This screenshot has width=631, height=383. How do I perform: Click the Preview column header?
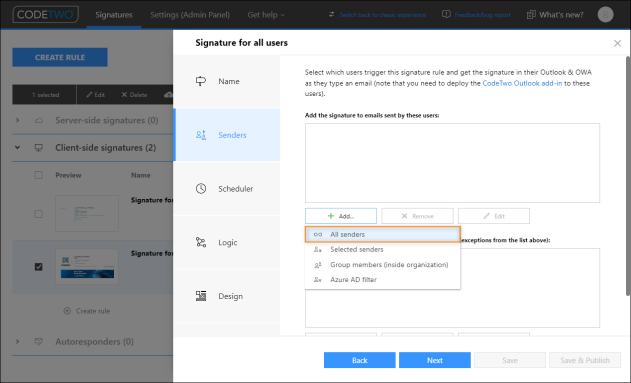68,175
